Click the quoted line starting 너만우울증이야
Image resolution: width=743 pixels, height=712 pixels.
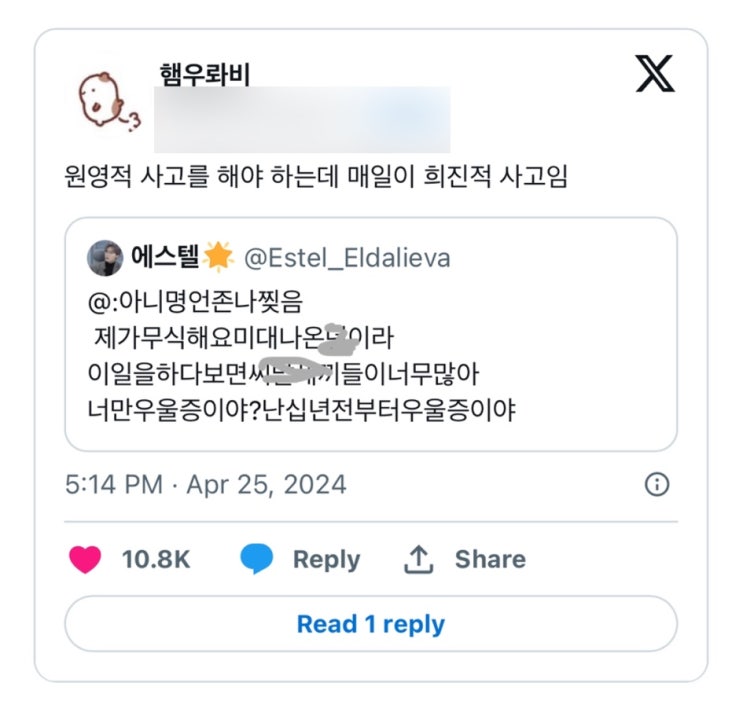click(x=301, y=410)
